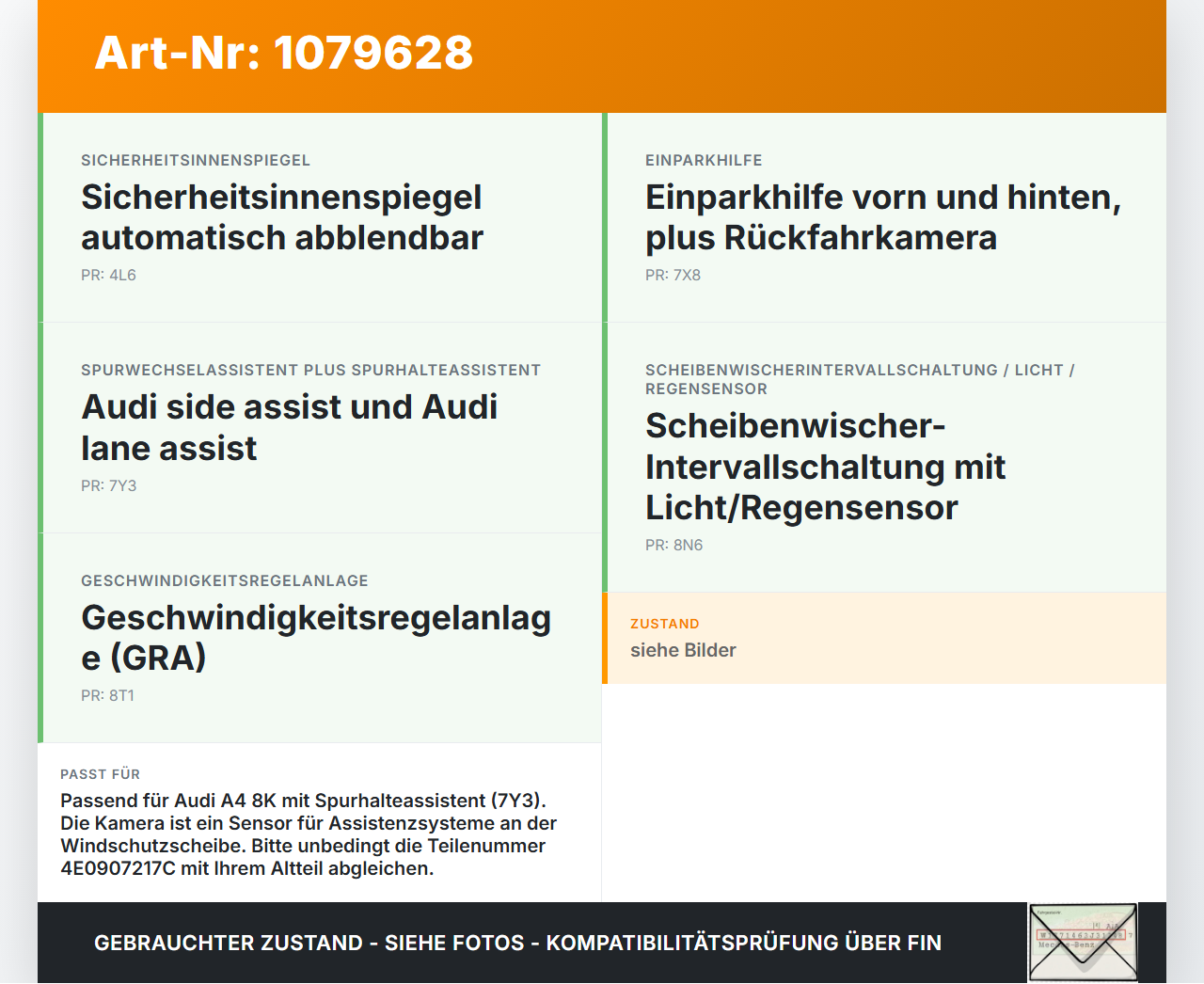Screen dimensions: 1204x984
Task: Select the 'PR: 4L6' code
Action: [x=109, y=276]
